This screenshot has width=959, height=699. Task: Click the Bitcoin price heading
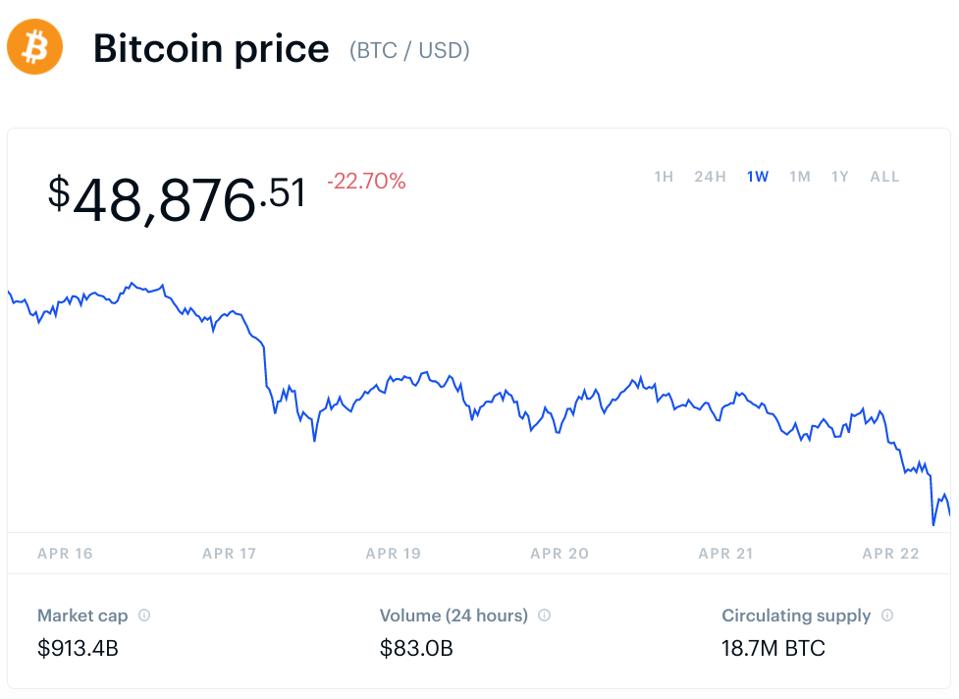point(211,49)
